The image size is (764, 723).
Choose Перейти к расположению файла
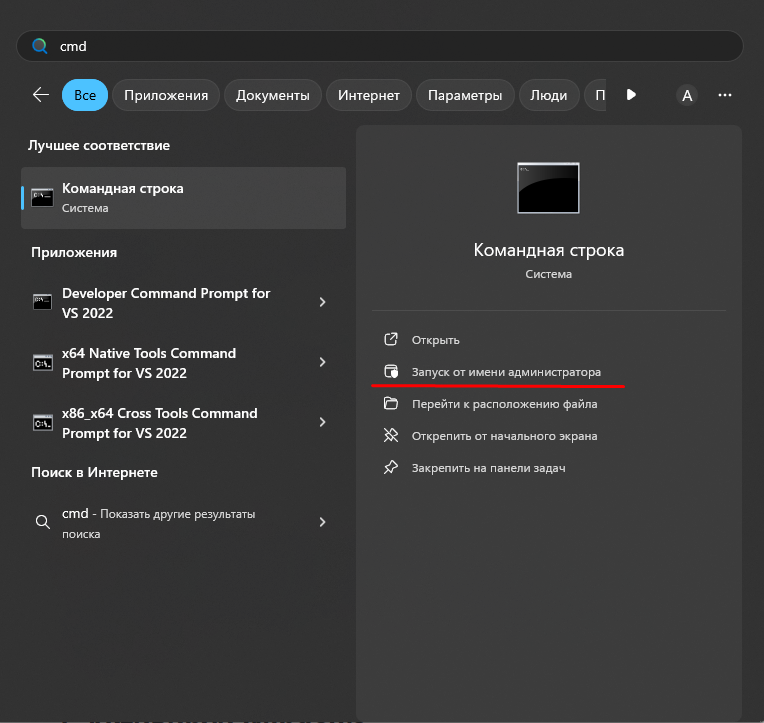point(504,404)
